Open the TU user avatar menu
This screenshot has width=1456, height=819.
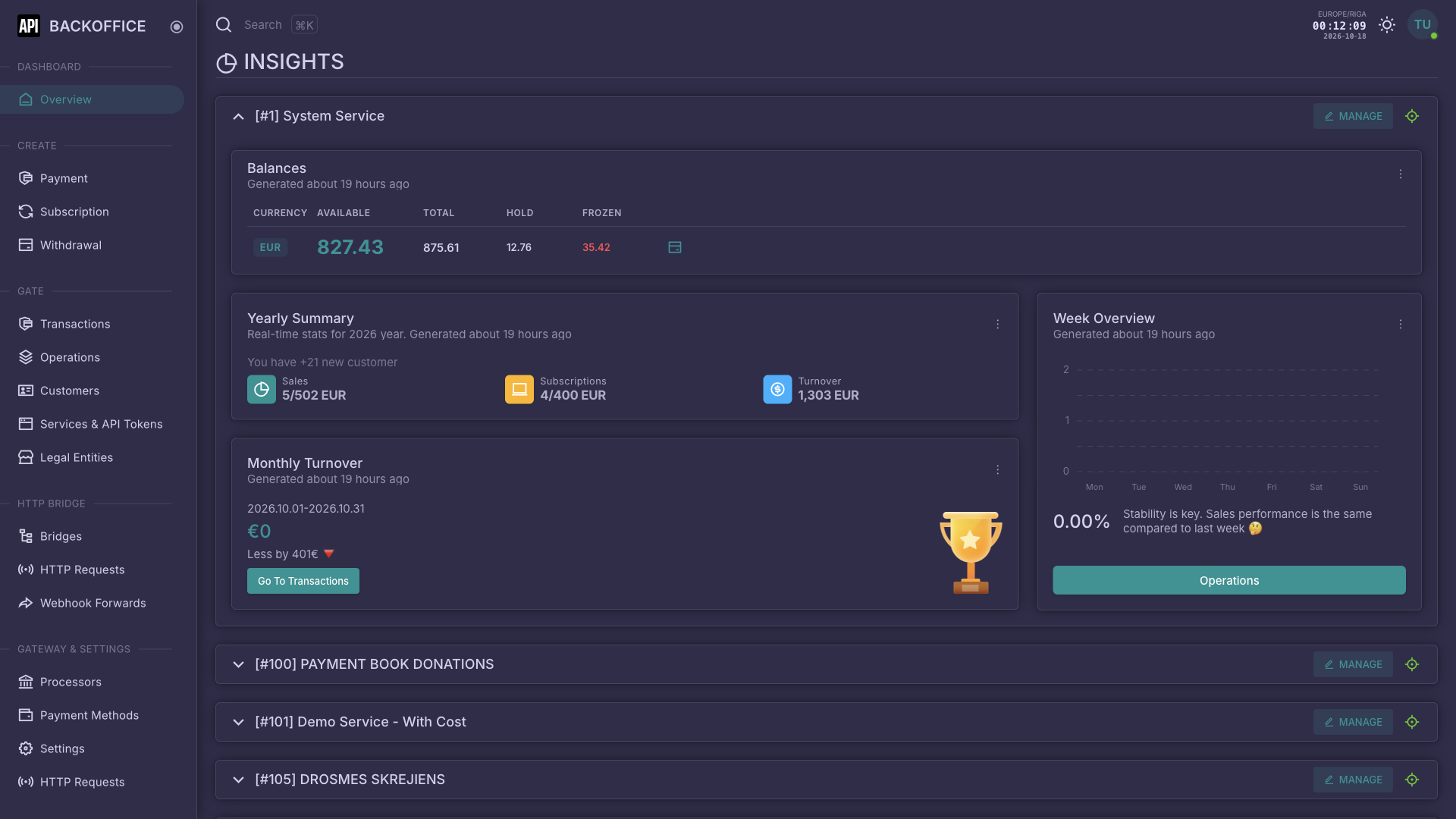[1423, 24]
